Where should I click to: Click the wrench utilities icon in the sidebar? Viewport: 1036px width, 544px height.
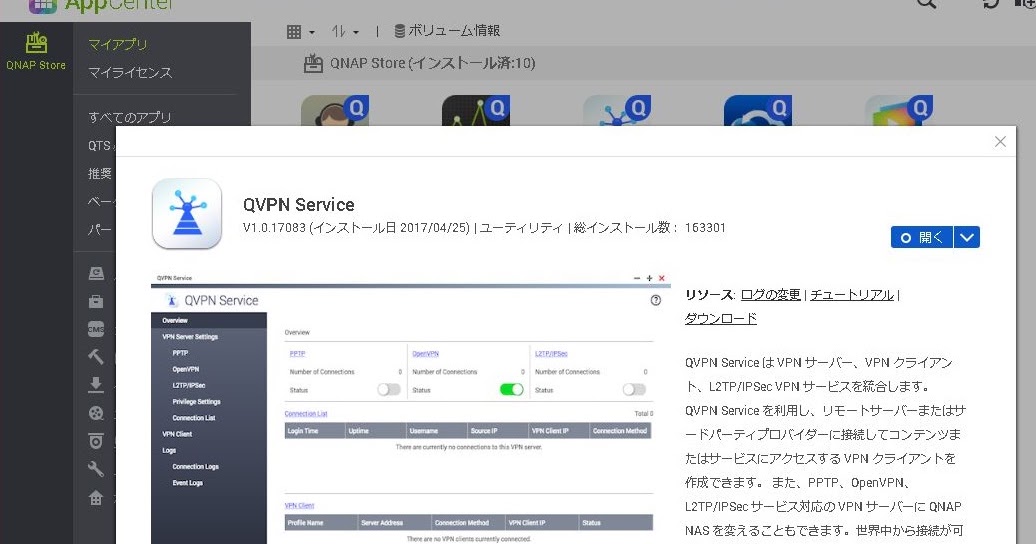coord(96,469)
